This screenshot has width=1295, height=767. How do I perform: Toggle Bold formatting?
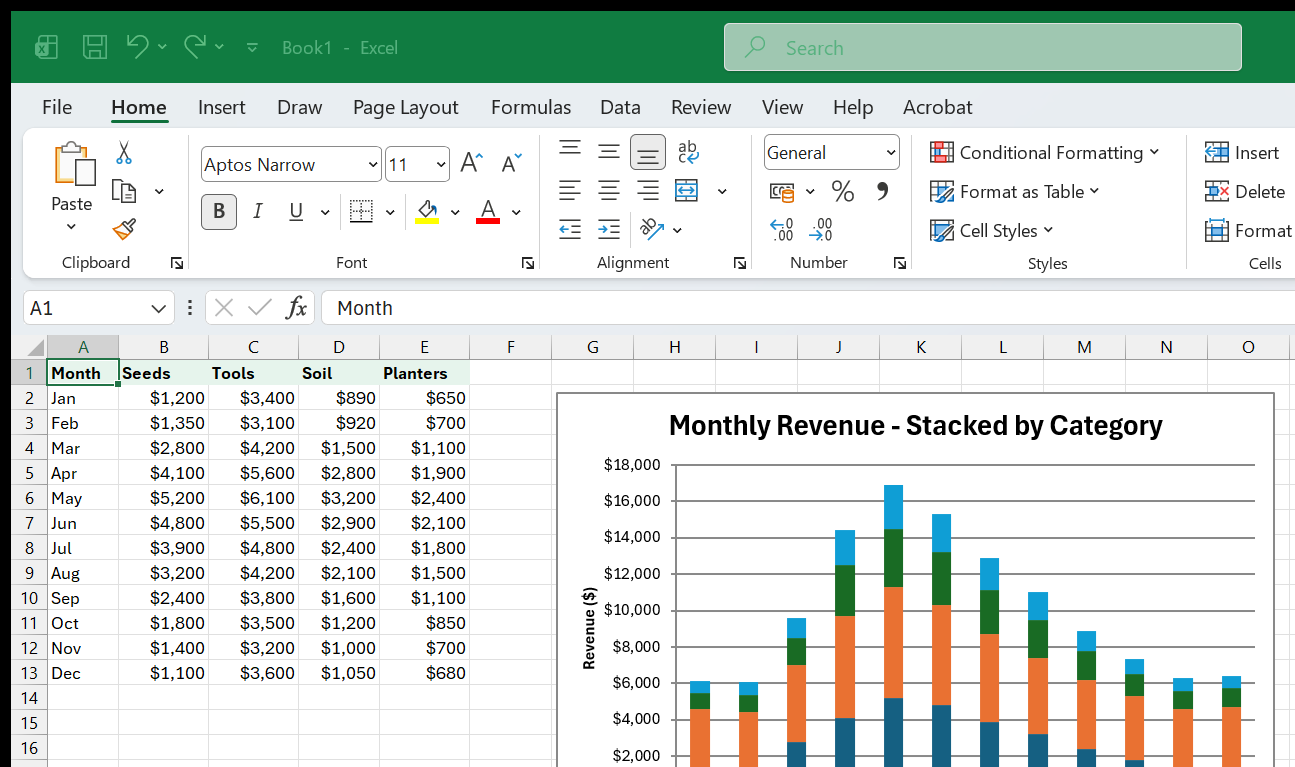click(x=219, y=211)
